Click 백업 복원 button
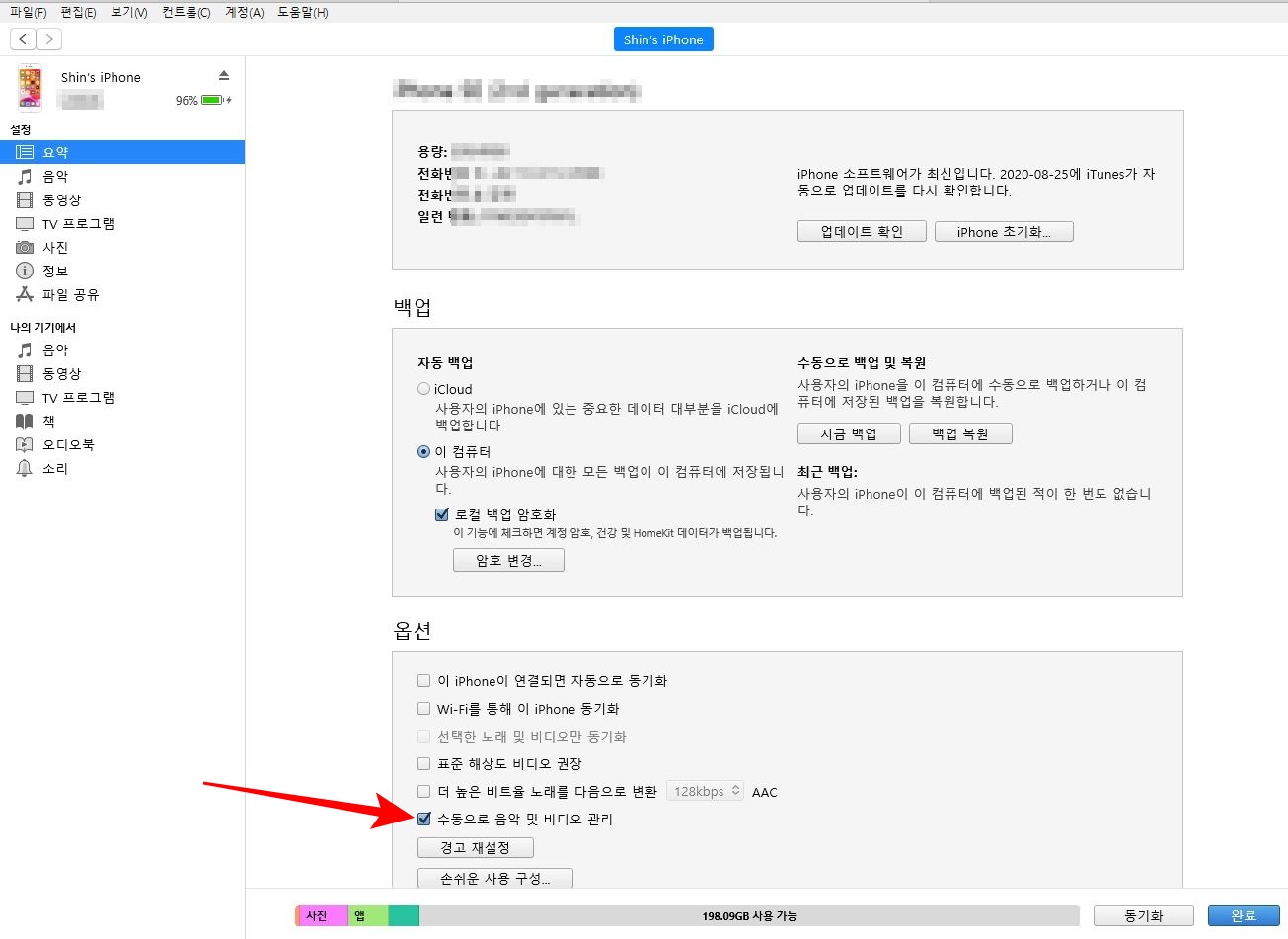Image resolution: width=1288 pixels, height=939 pixels. (960, 433)
